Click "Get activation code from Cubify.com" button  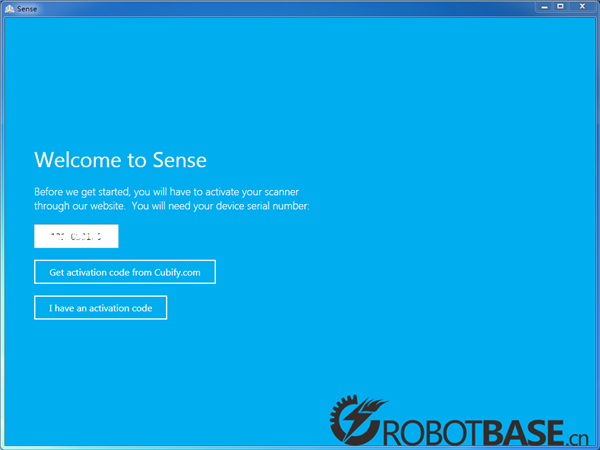(x=125, y=272)
